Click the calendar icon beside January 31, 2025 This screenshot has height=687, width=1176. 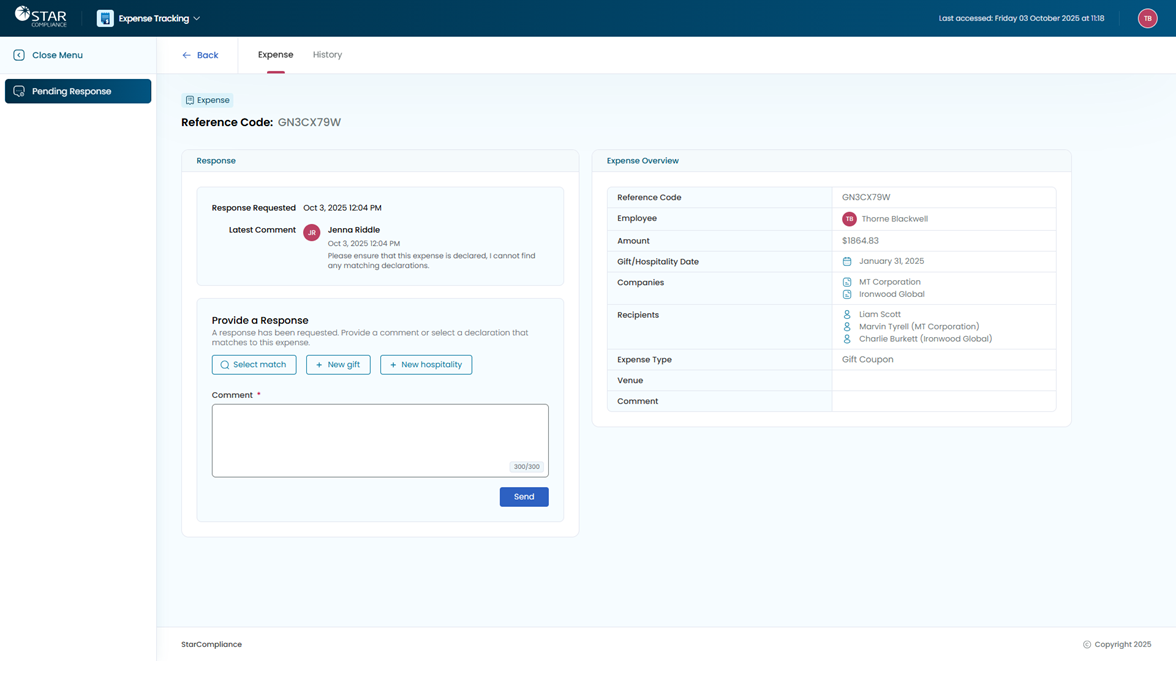click(x=847, y=262)
